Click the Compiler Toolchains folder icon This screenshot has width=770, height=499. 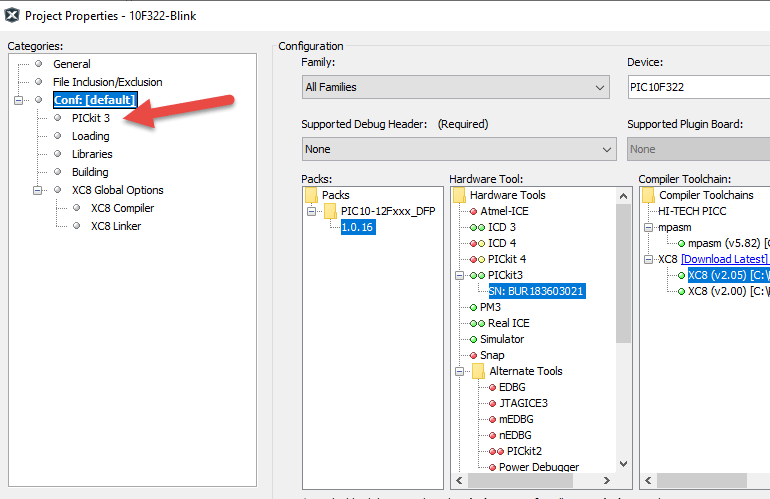coord(648,195)
